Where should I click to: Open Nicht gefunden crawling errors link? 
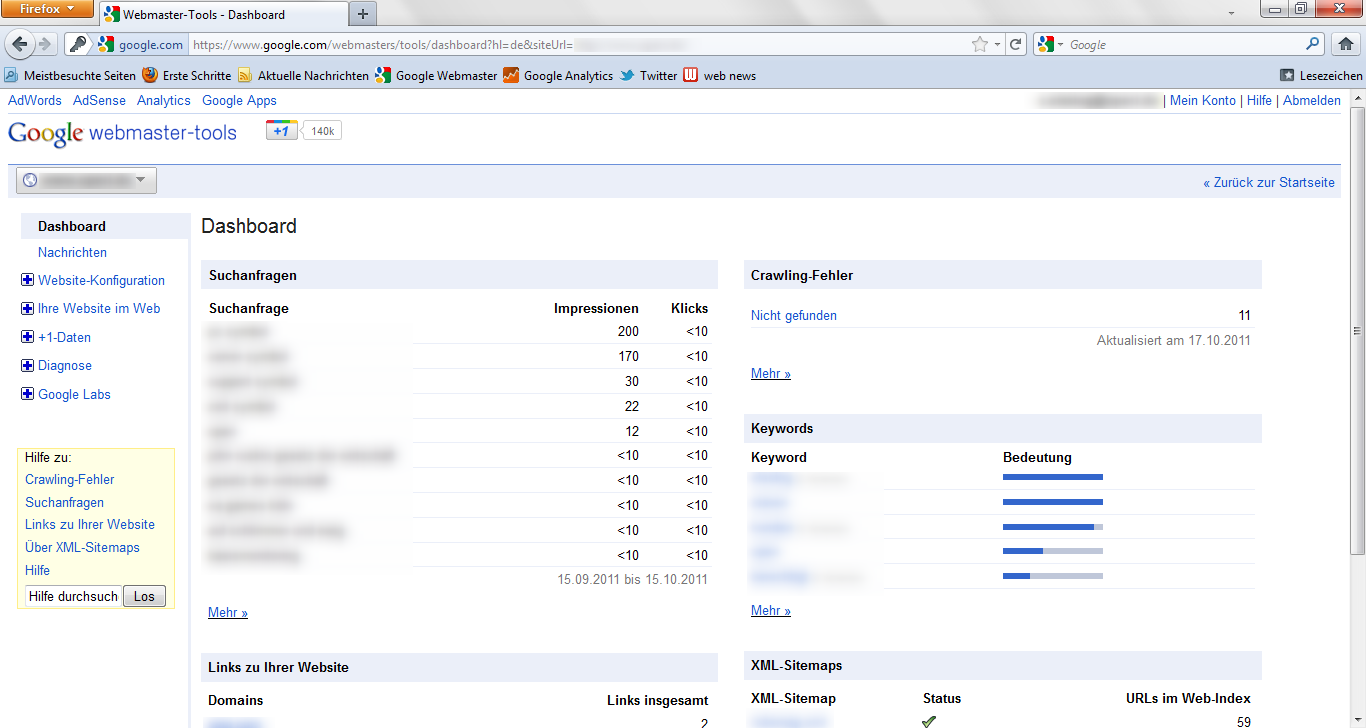[x=793, y=316]
